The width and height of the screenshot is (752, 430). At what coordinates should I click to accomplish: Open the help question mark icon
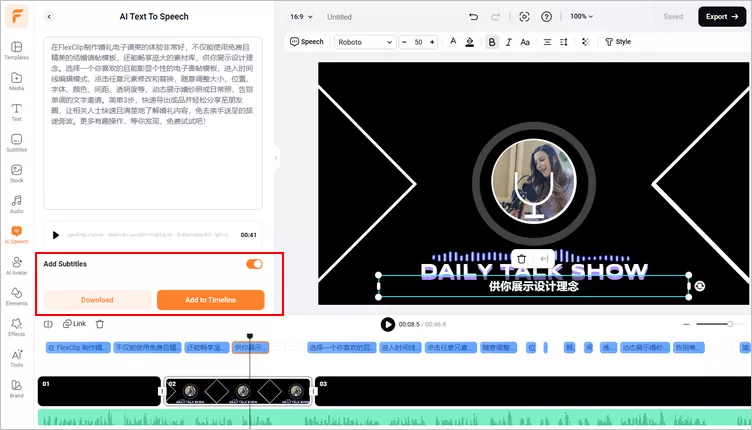(546, 17)
